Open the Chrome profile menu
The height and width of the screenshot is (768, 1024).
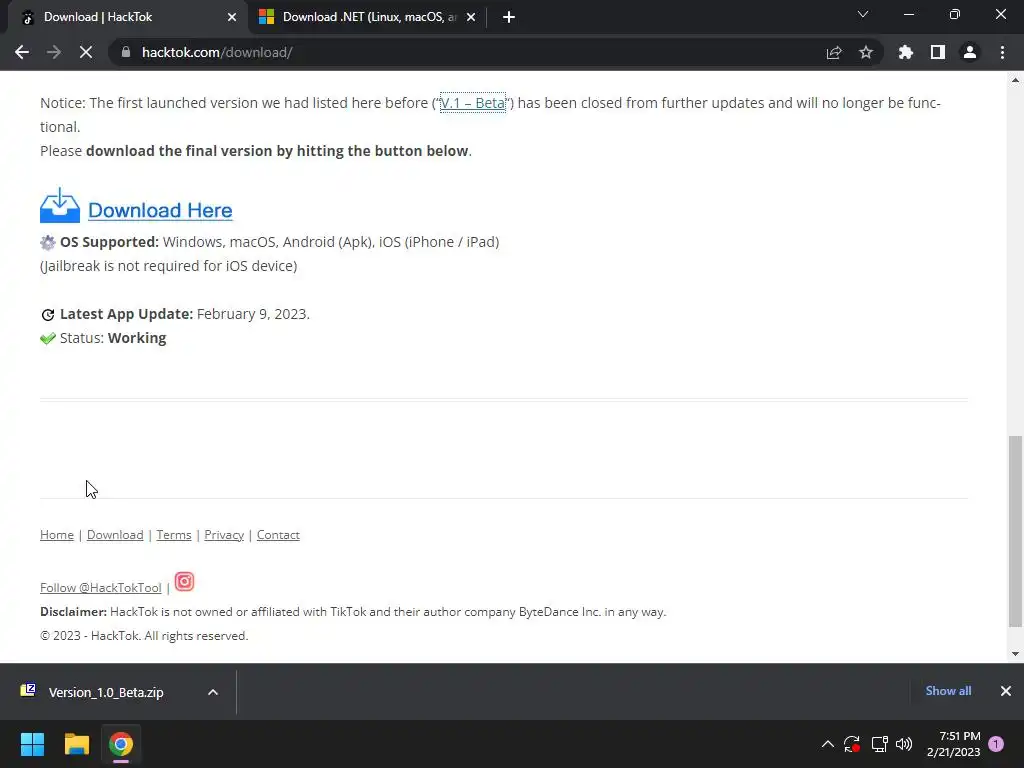[970, 52]
